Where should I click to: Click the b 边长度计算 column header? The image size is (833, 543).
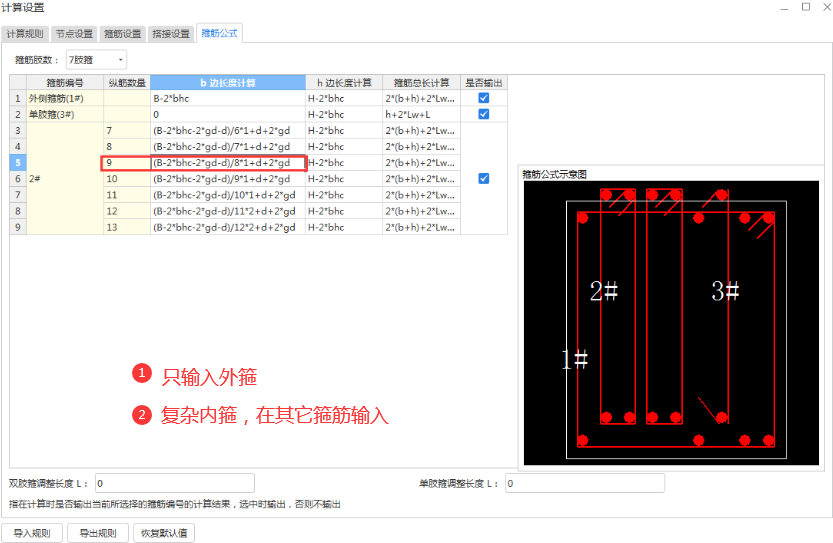(228, 82)
